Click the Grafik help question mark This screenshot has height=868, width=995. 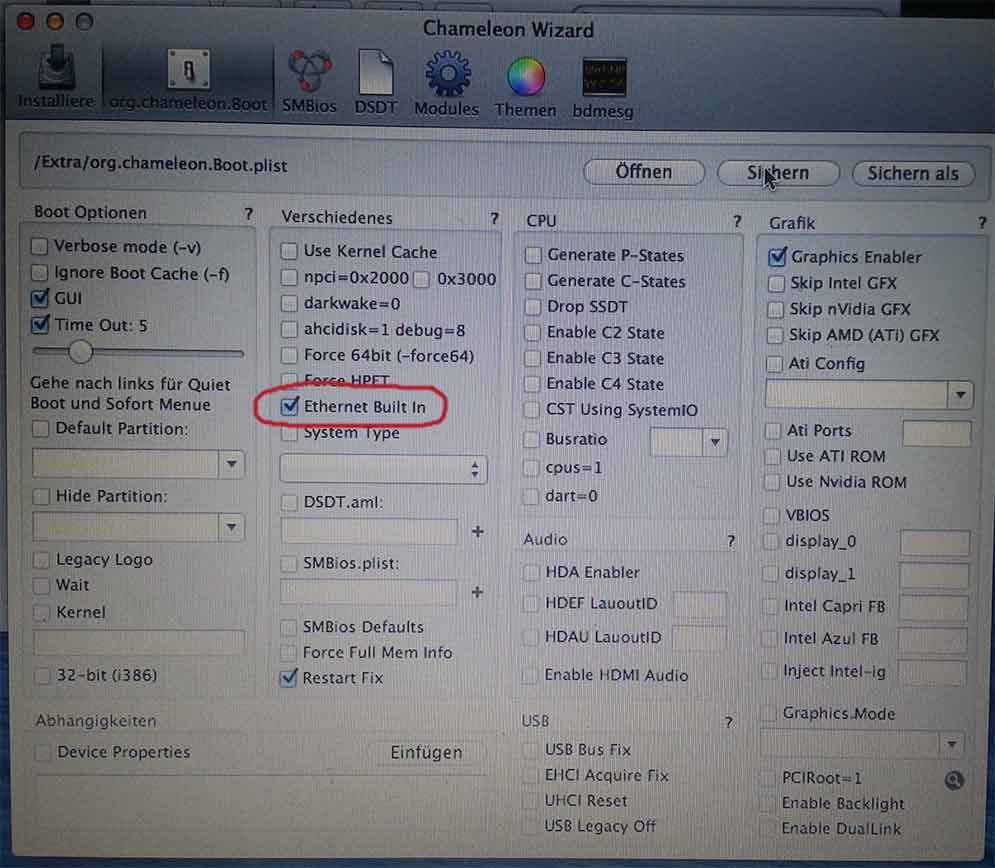(x=982, y=223)
